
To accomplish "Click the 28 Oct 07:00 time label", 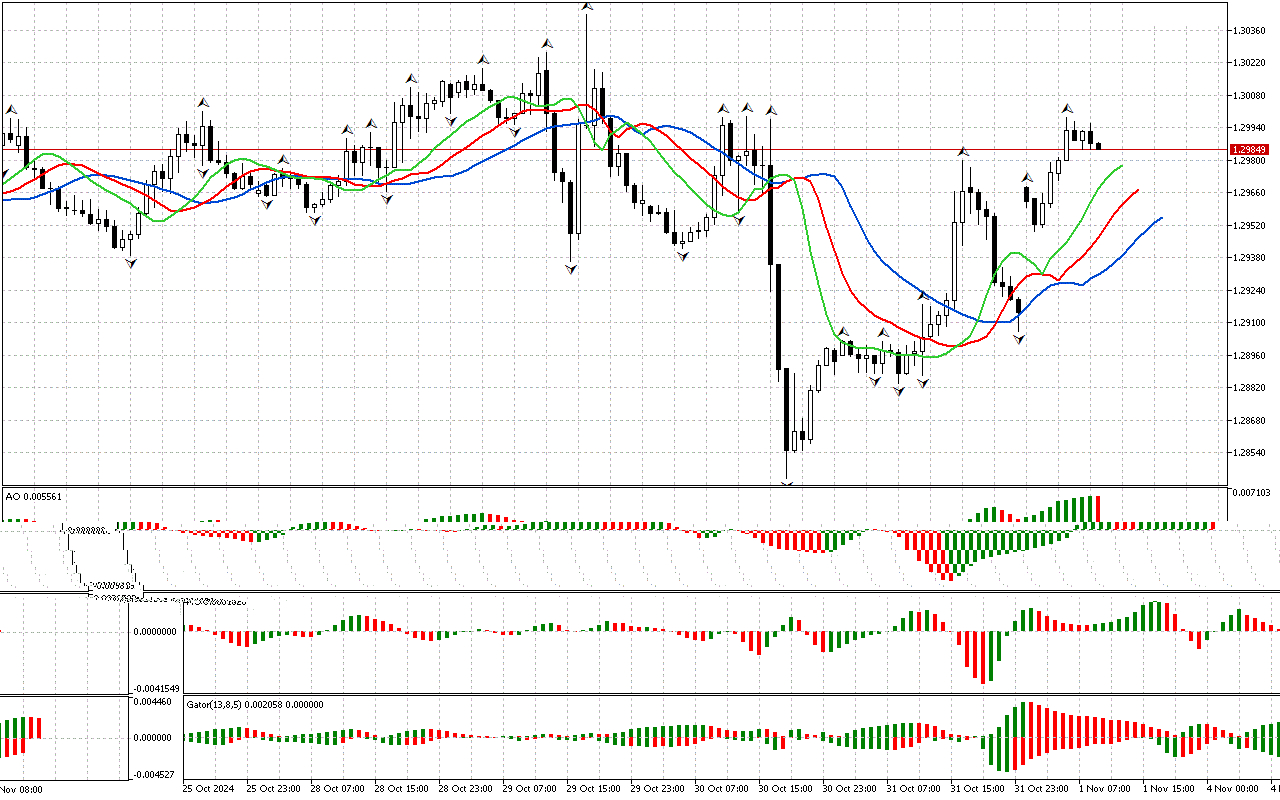I will [338, 789].
